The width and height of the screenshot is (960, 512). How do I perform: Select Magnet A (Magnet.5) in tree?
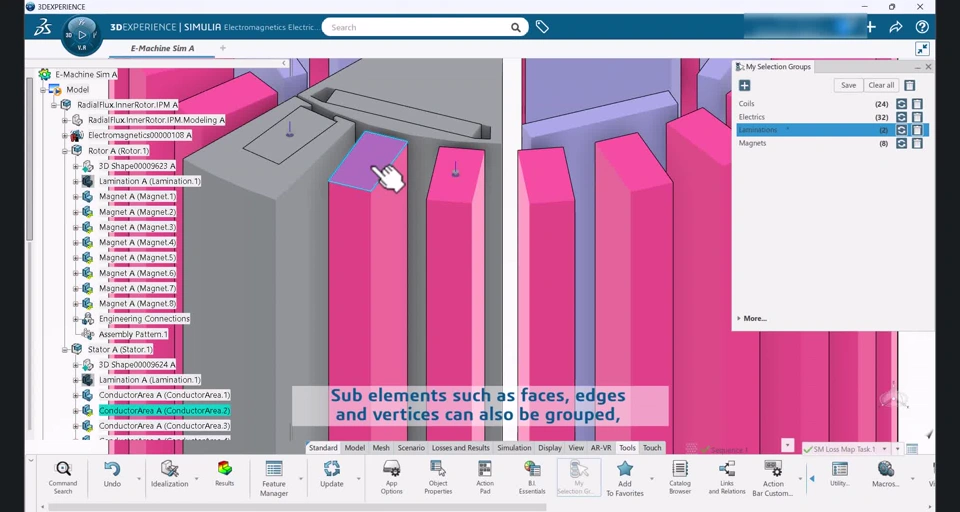pos(138,258)
